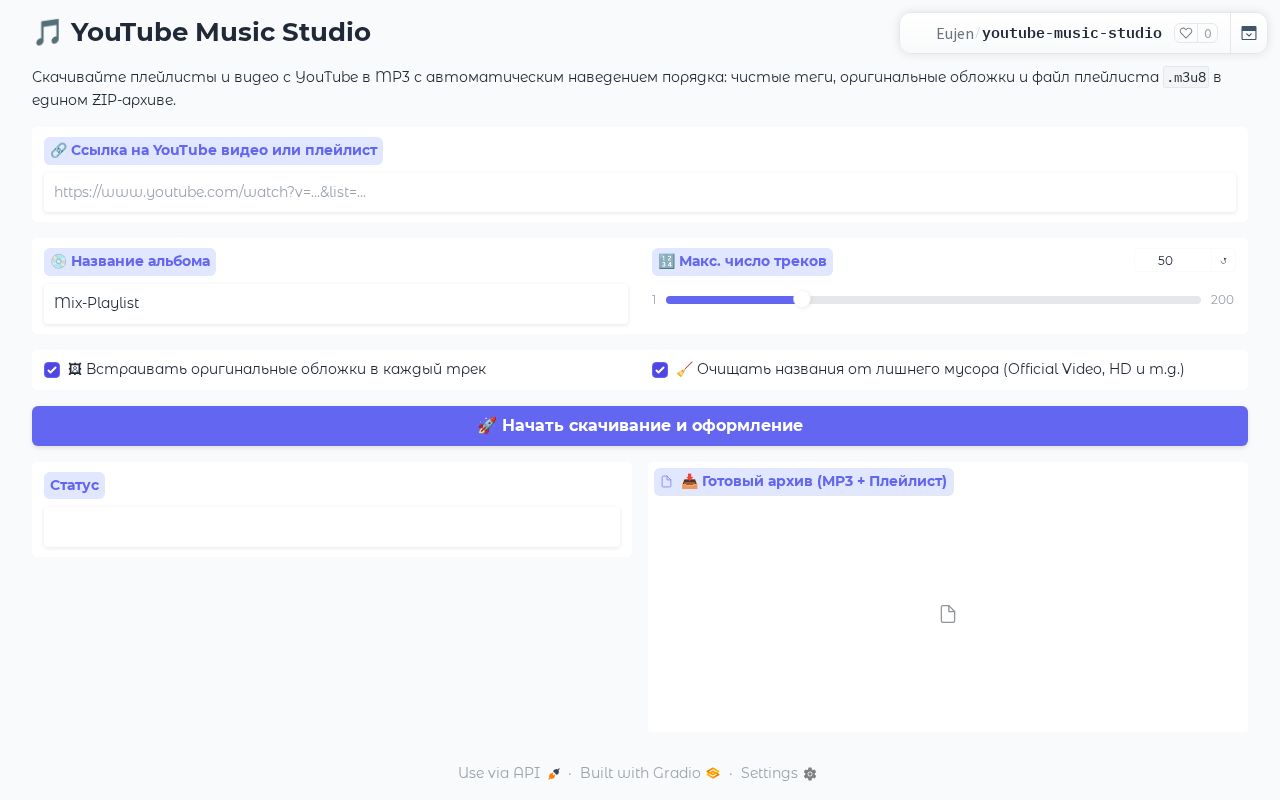Open the Built with Gradio link
The width and height of the screenshot is (1280, 800).
click(x=650, y=773)
